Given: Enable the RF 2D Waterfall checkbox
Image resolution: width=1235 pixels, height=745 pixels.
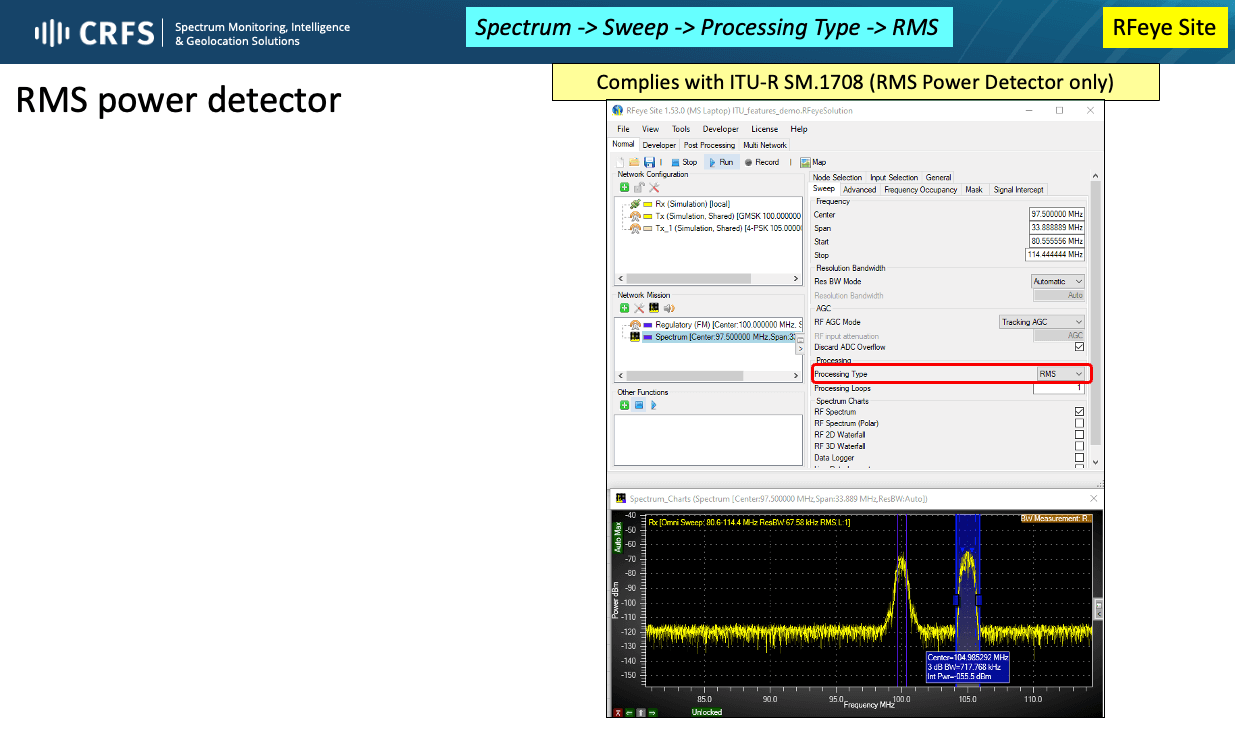Looking at the screenshot, I should pos(1079,433).
